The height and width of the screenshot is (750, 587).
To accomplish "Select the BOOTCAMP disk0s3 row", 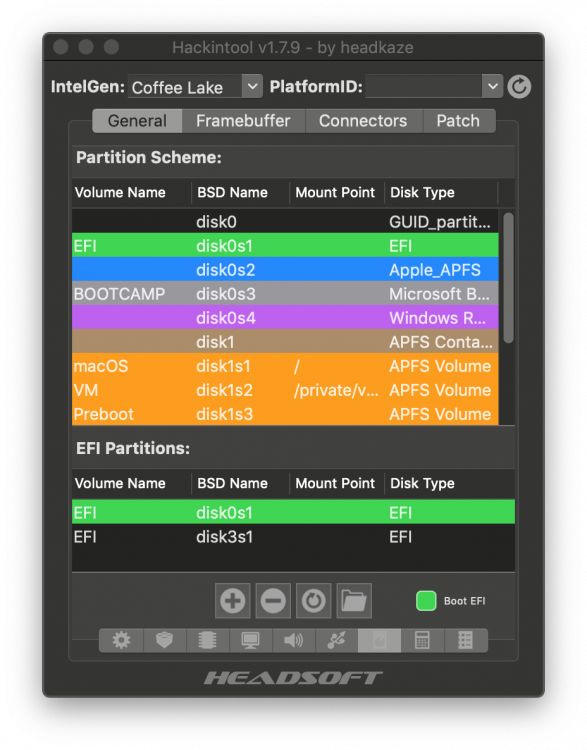I will pos(285,293).
